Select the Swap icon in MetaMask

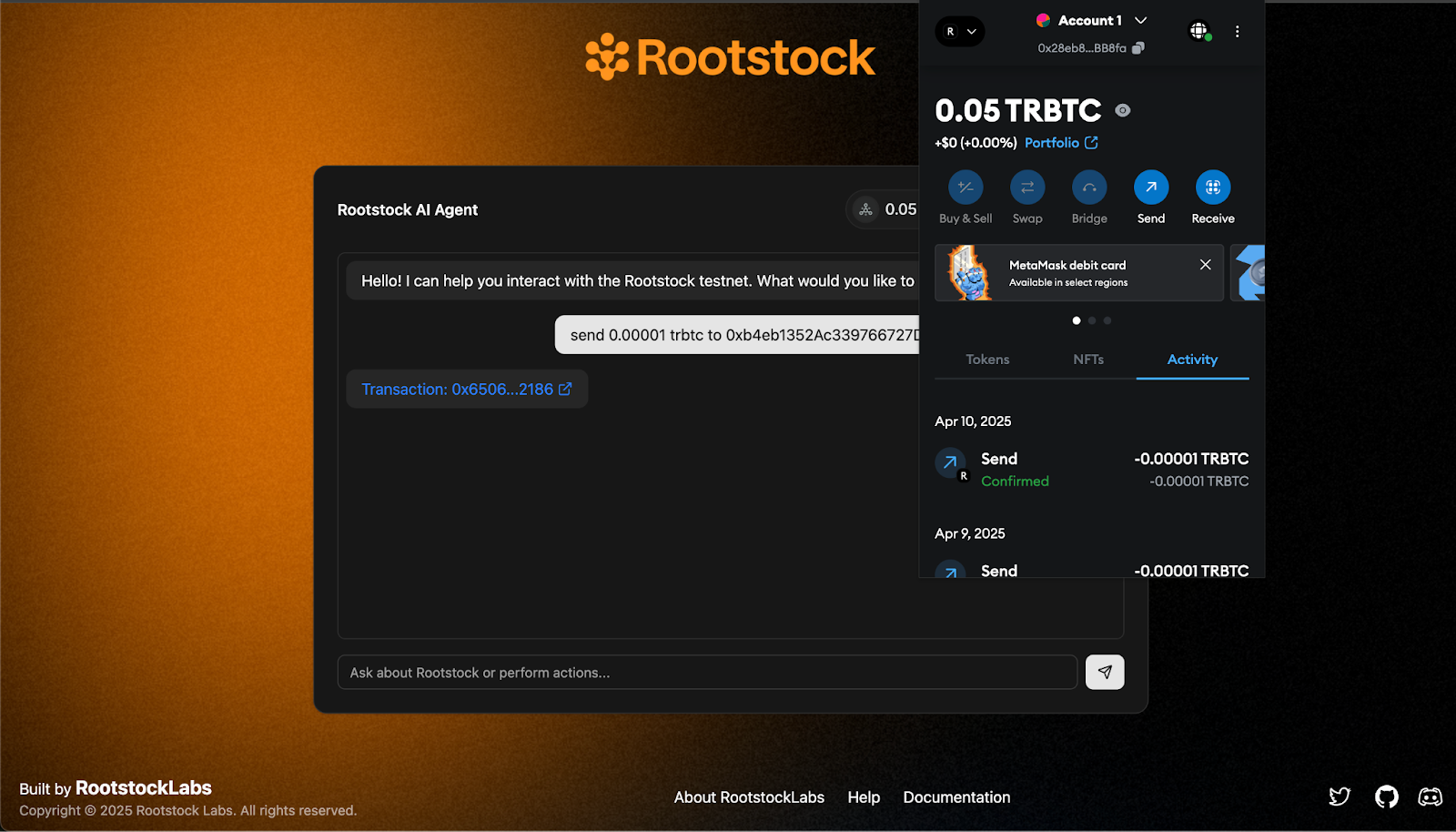click(x=1027, y=188)
